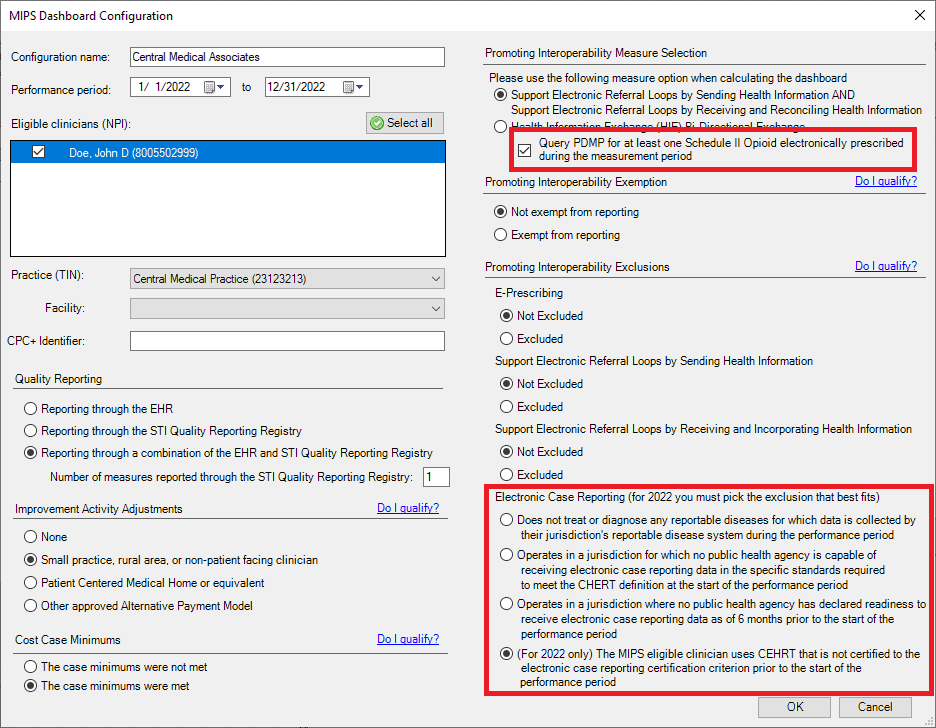936x728 pixels.
Task: Select Exempt from reporting radio button
Action: (x=501, y=235)
